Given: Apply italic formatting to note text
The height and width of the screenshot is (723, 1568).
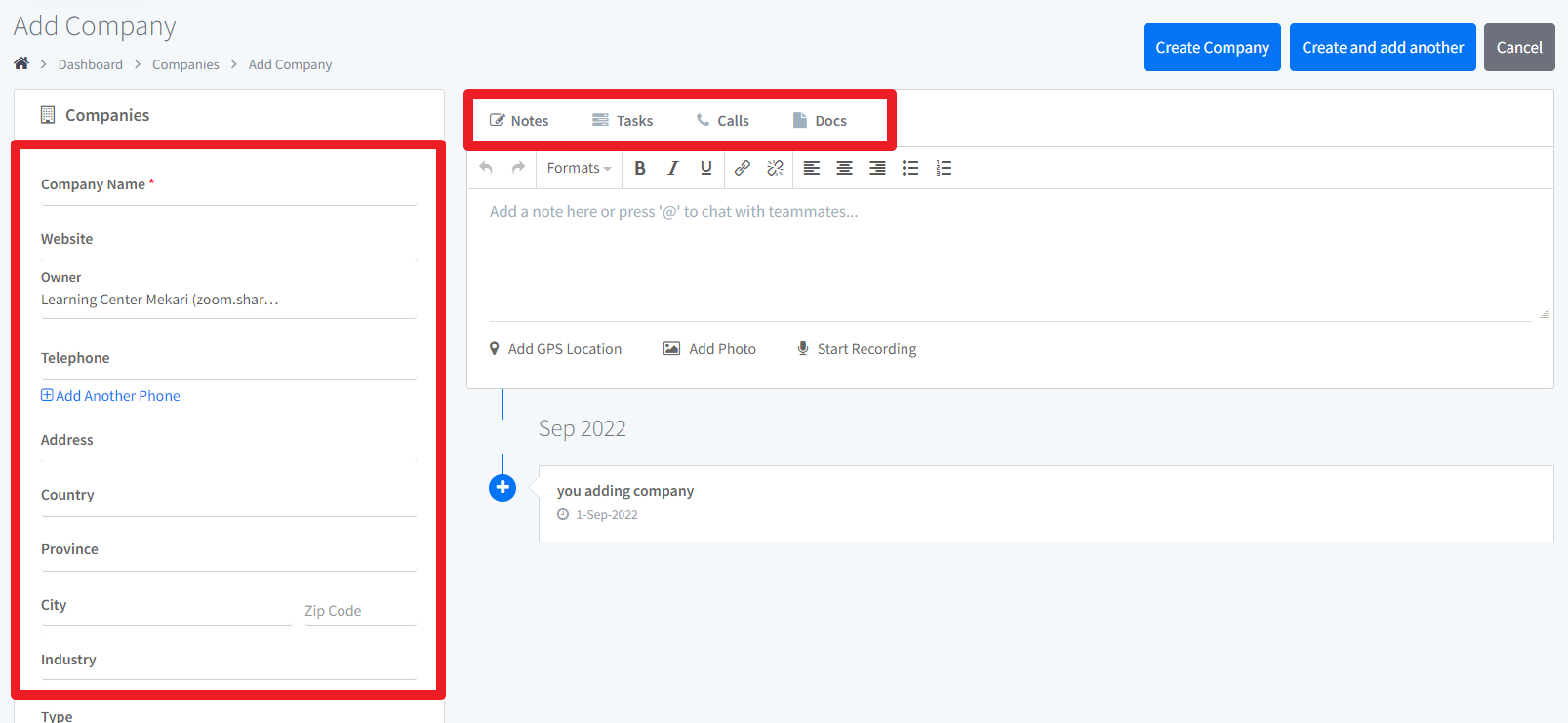Looking at the screenshot, I should pyautogui.click(x=672, y=168).
